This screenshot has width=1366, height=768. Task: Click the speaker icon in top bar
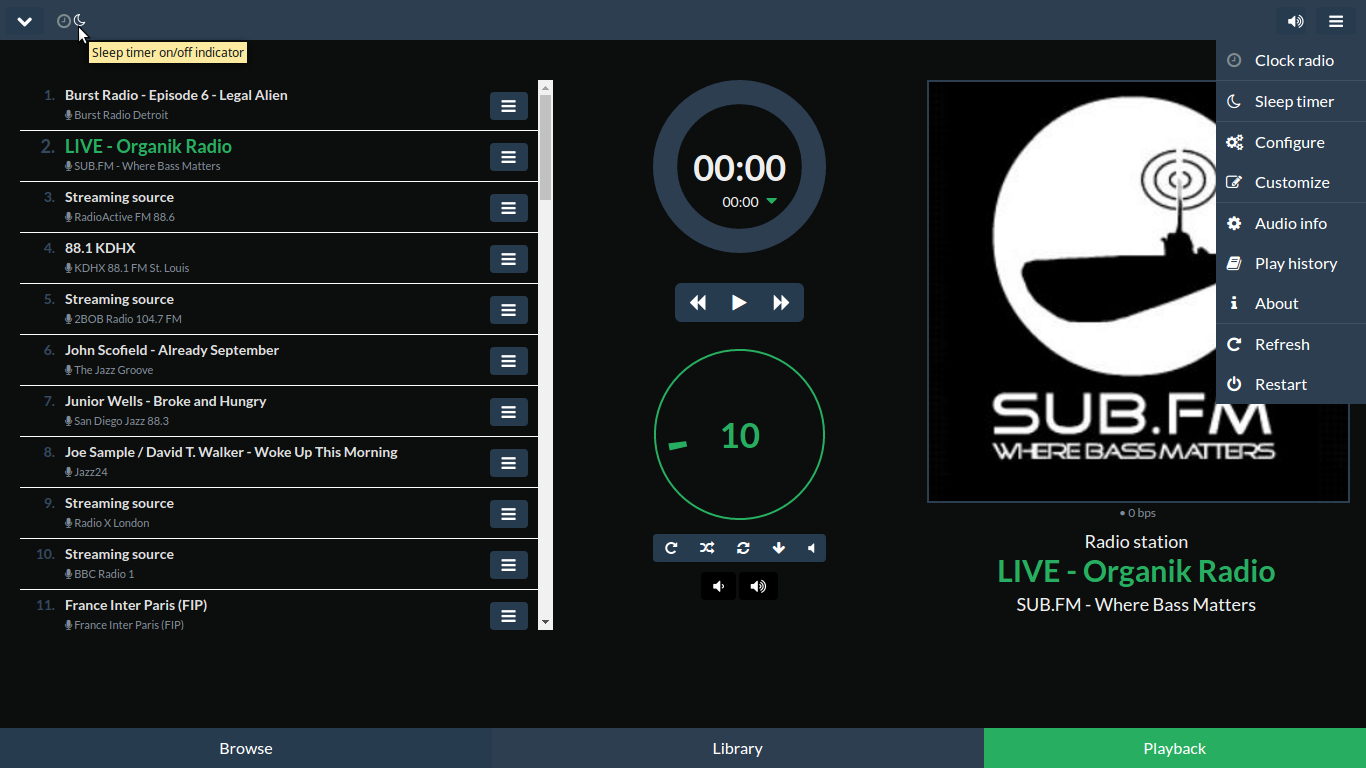click(1295, 21)
